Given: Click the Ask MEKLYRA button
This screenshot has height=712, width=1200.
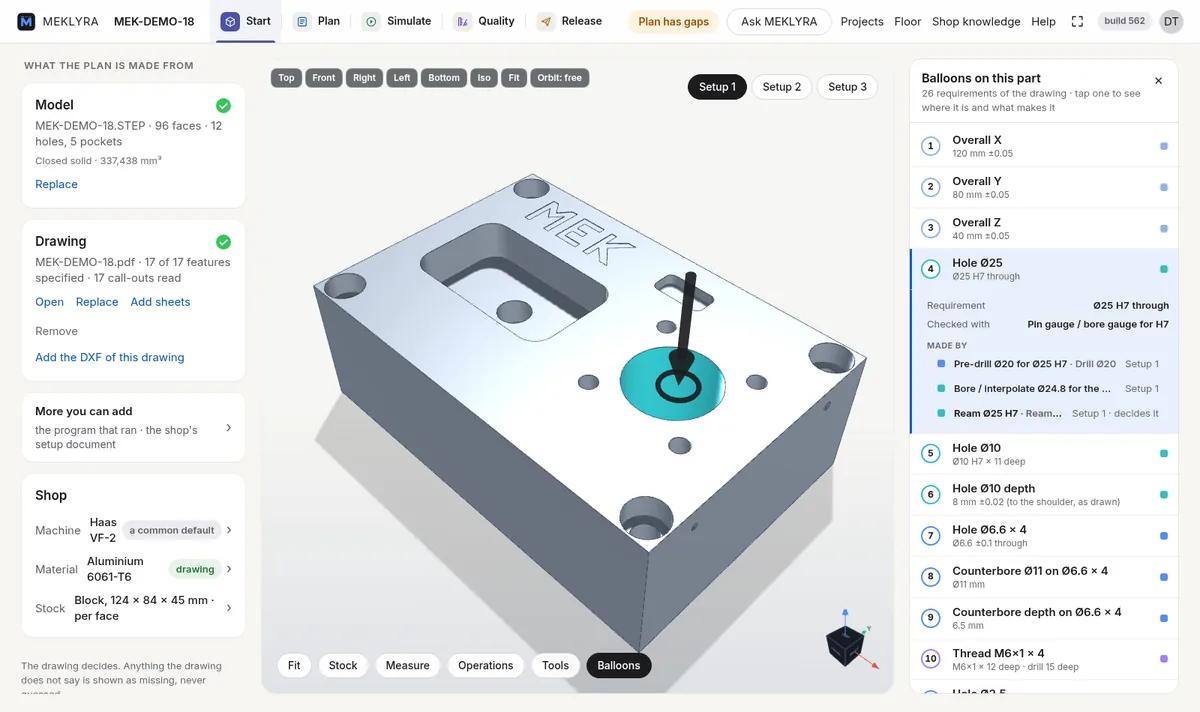Looking at the screenshot, I should pyautogui.click(x=779, y=21).
